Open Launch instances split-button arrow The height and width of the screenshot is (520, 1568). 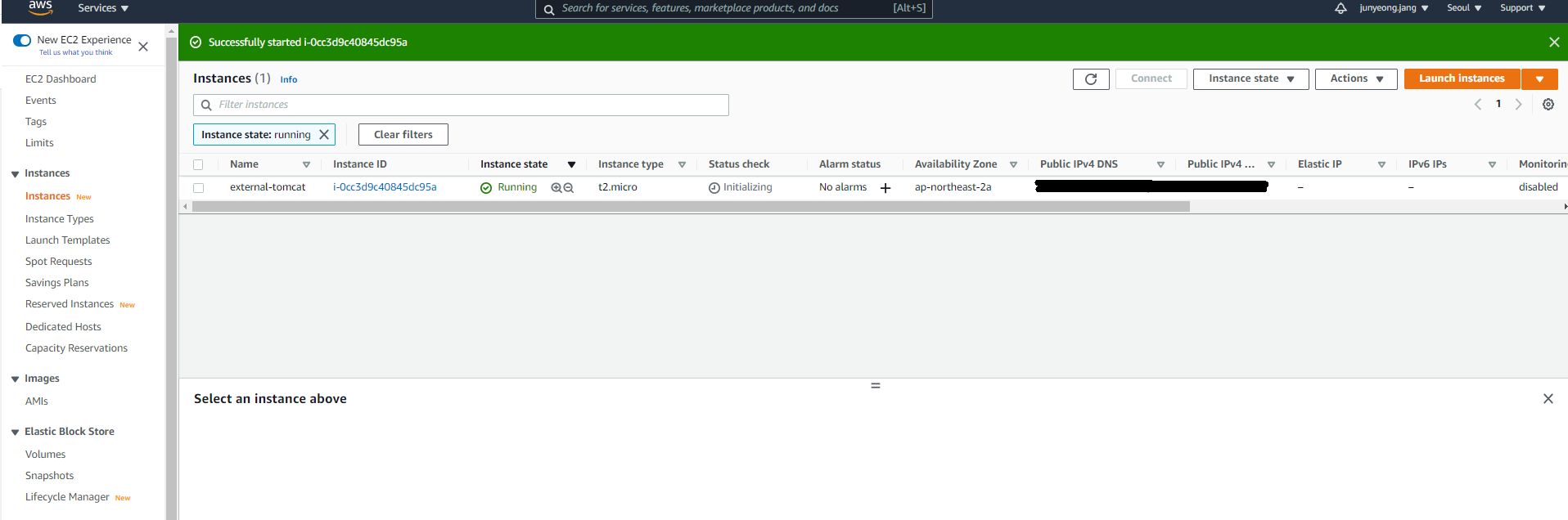click(1539, 79)
